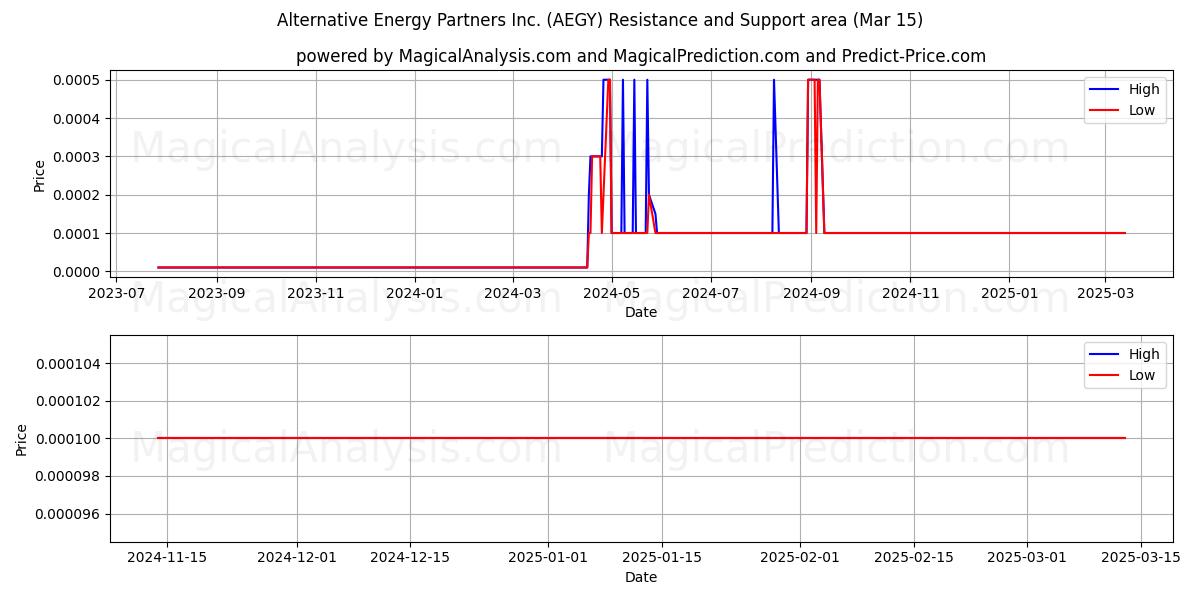
Task: Click the 2025-01-01 date tick label
Action: pyautogui.click(x=548, y=557)
